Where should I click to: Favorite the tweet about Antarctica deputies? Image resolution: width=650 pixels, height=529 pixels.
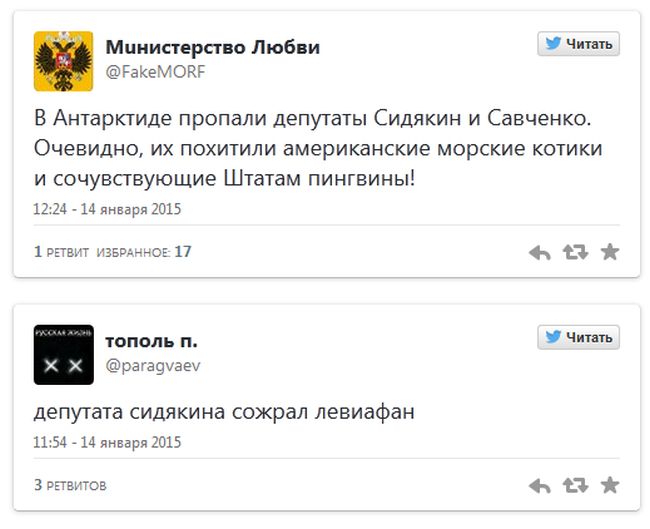coord(609,253)
